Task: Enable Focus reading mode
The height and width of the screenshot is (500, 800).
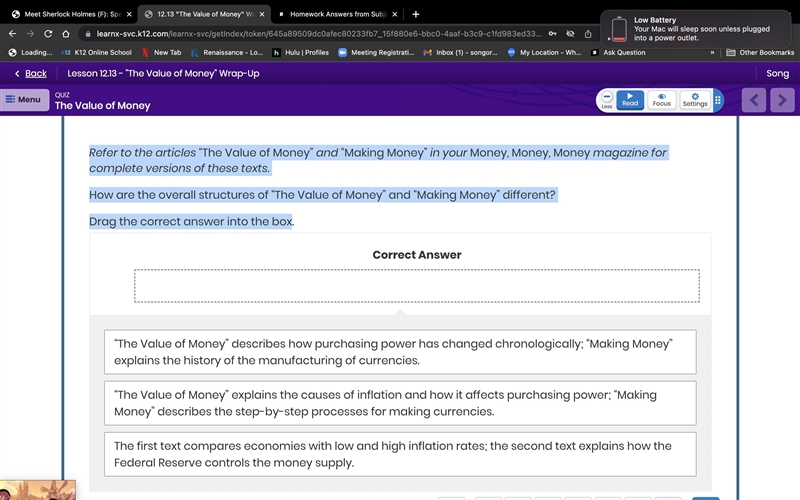Action: (662, 99)
